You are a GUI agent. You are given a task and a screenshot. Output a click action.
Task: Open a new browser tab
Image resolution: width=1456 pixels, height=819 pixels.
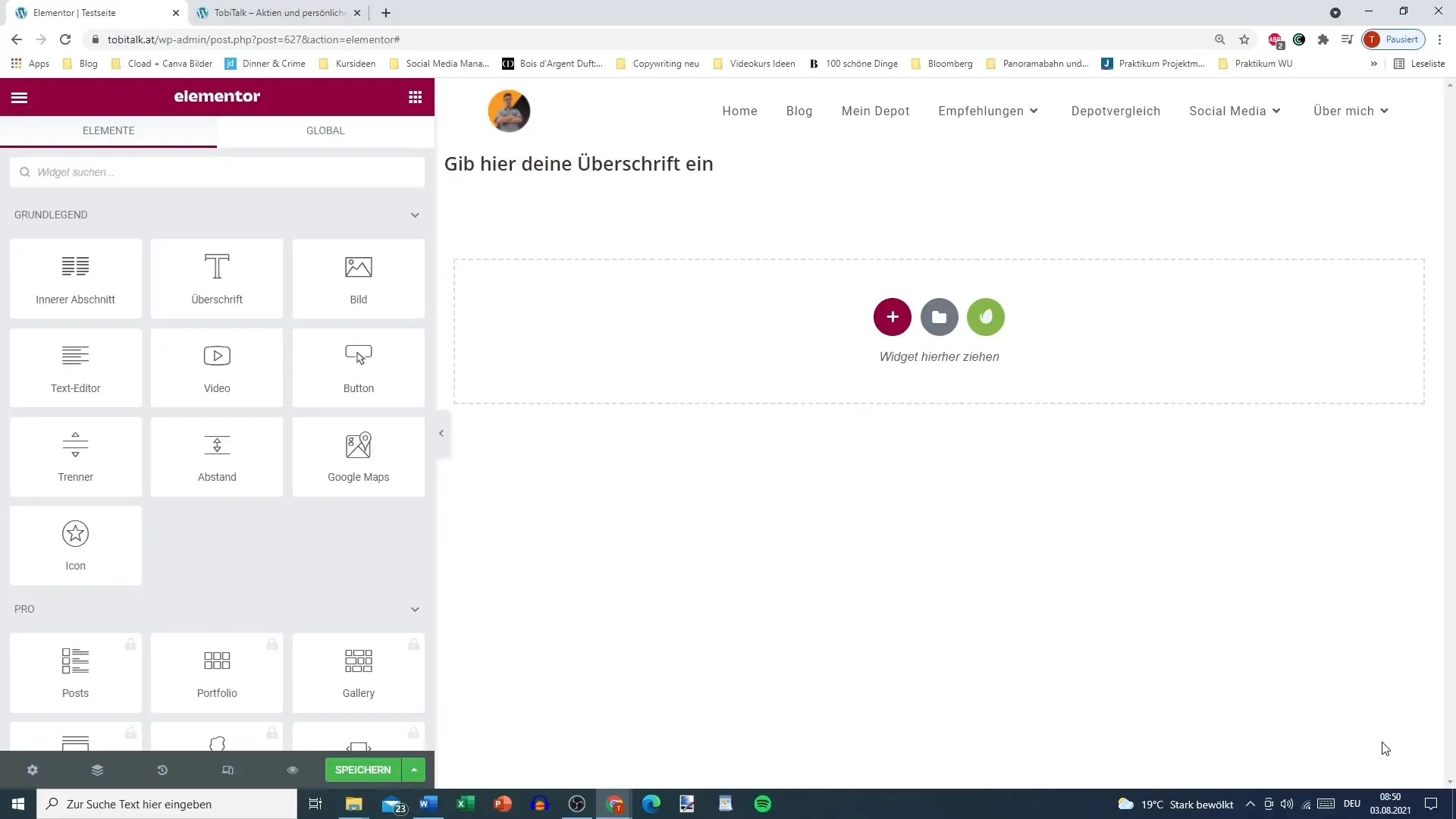(386, 13)
